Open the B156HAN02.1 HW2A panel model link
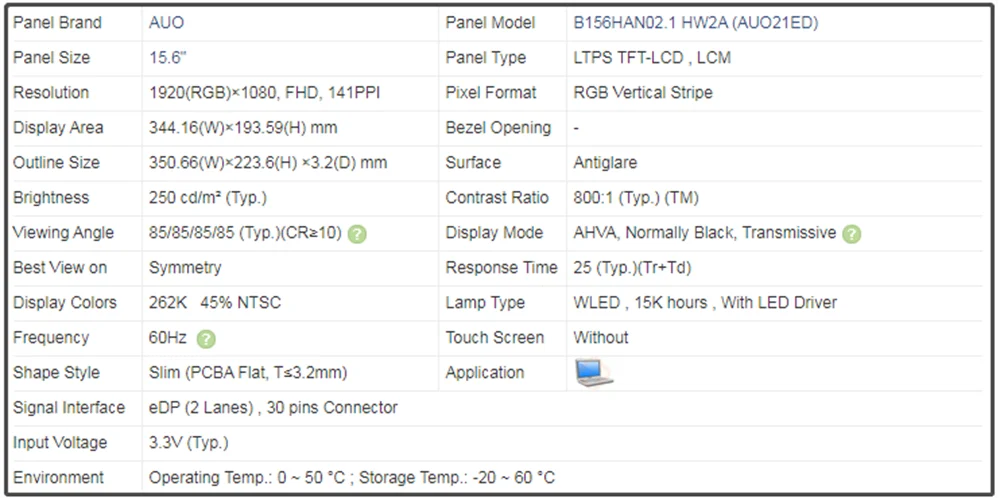The height and width of the screenshot is (498, 1000). (x=695, y=23)
